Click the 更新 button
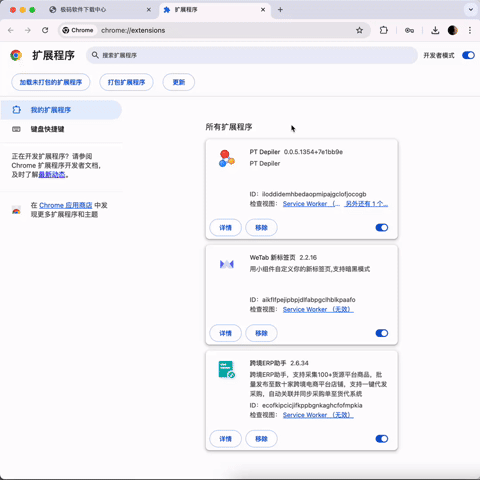This screenshot has width=480, height=480. 179,82
